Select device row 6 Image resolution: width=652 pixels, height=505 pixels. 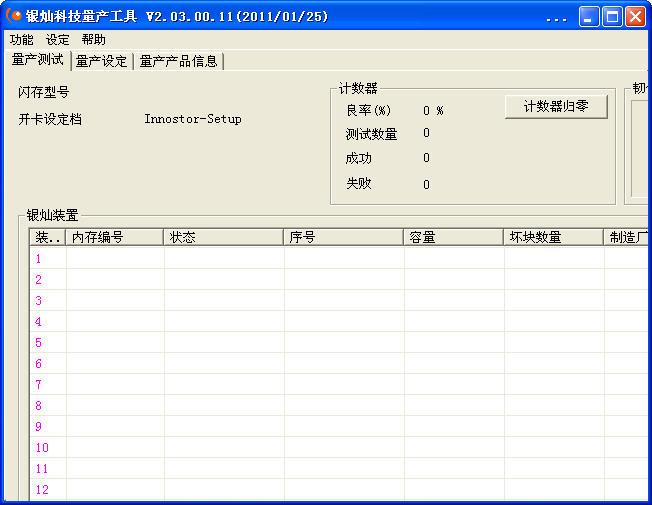338,363
